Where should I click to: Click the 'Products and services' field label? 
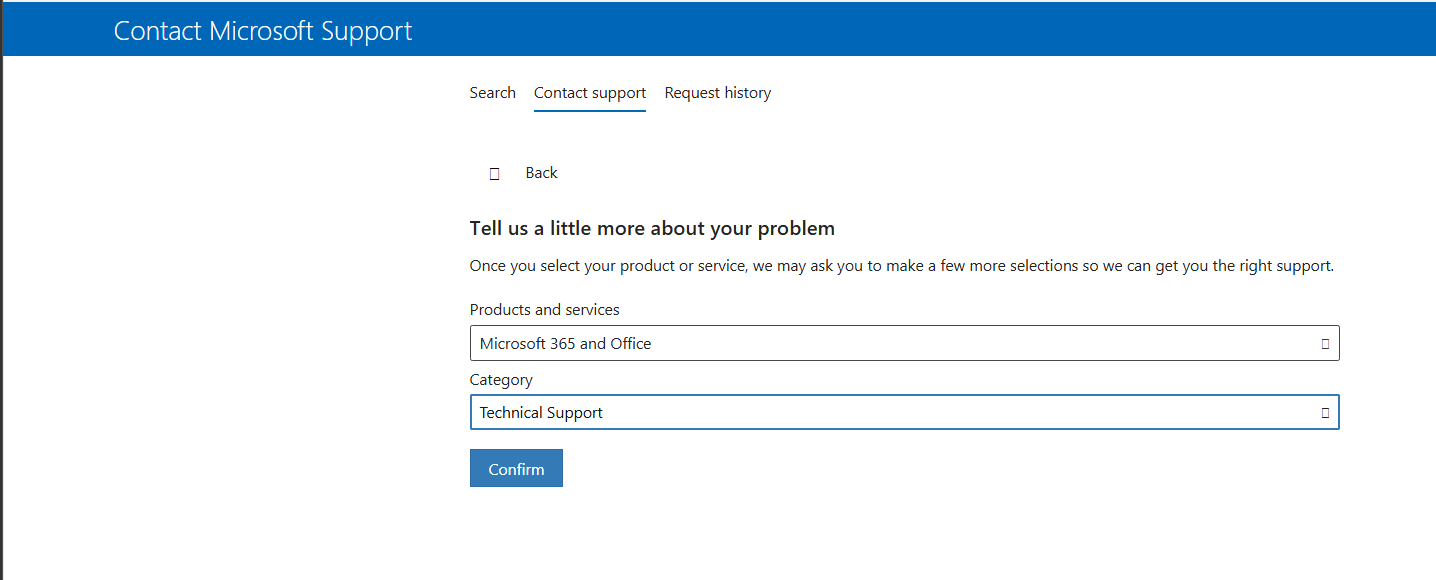pos(545,310)
